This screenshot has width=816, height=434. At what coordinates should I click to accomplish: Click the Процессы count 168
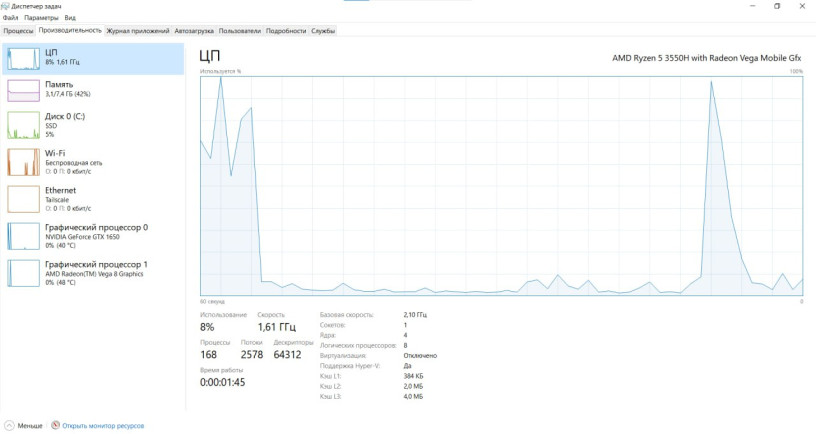coord(208,355)
